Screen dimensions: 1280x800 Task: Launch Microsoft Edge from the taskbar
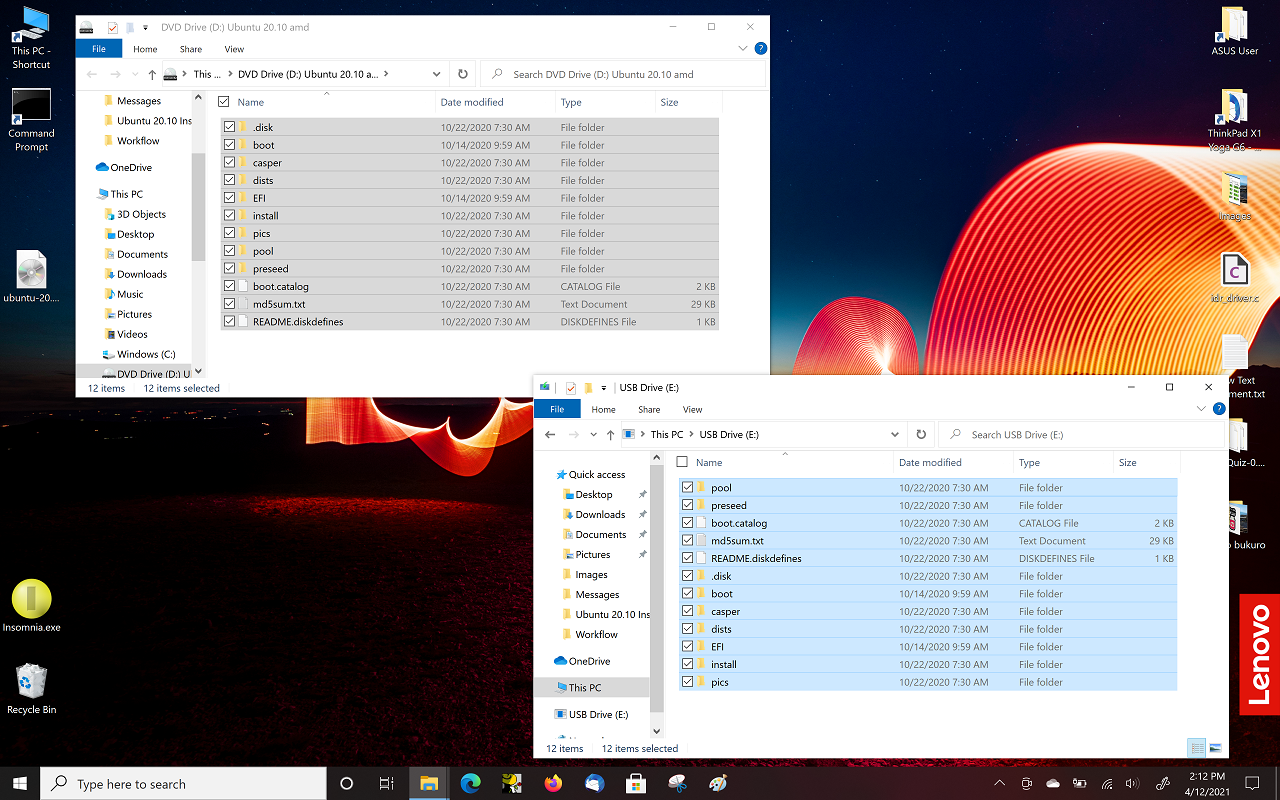(470, 784)
